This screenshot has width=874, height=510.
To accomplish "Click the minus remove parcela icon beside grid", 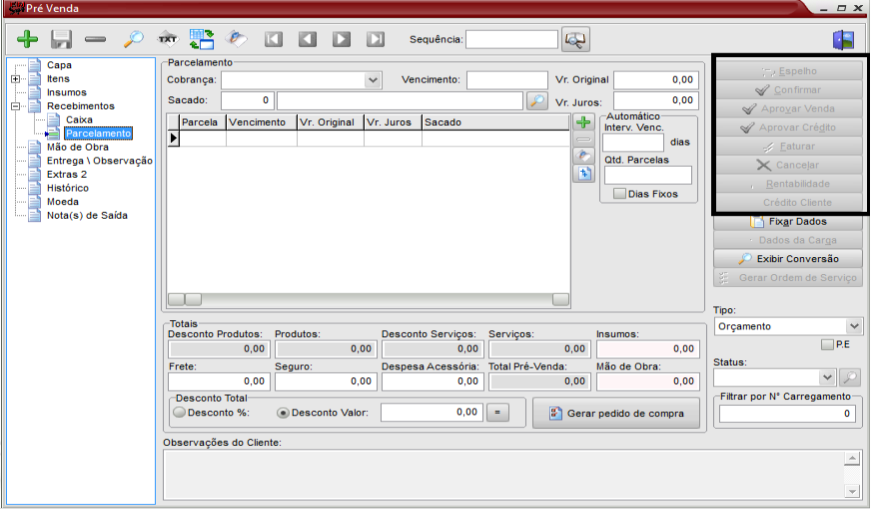I will click(584, 139).
